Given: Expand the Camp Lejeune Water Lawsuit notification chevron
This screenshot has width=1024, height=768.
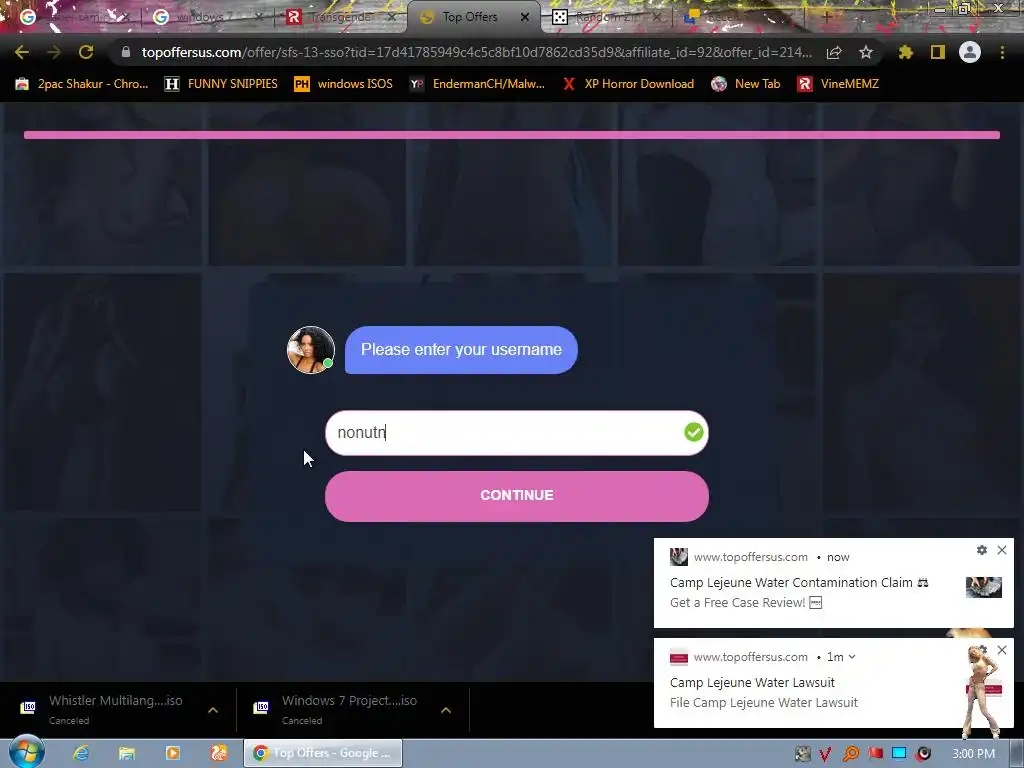Looking at the screenshot, I should coord(852,657).
